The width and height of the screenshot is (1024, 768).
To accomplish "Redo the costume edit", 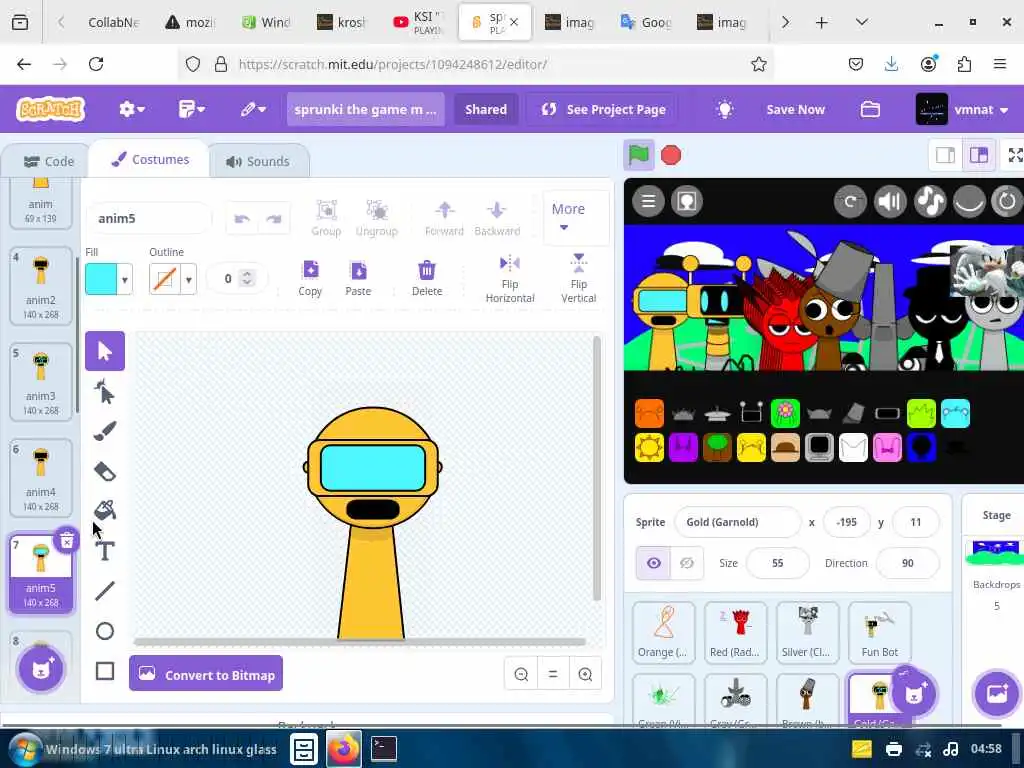I will point(274,219).
